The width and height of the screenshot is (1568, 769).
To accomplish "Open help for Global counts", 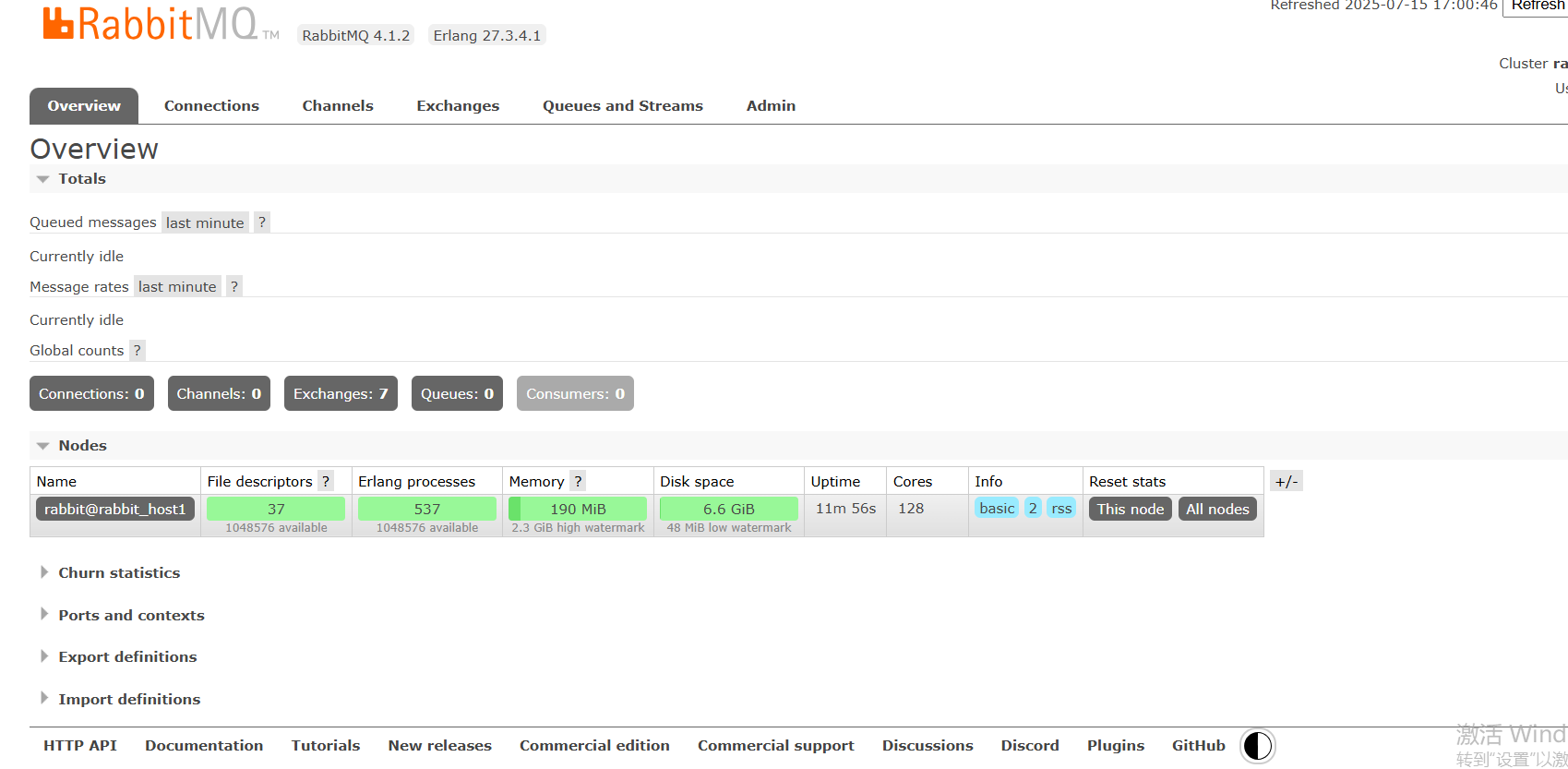I will [x=137, y=351].
